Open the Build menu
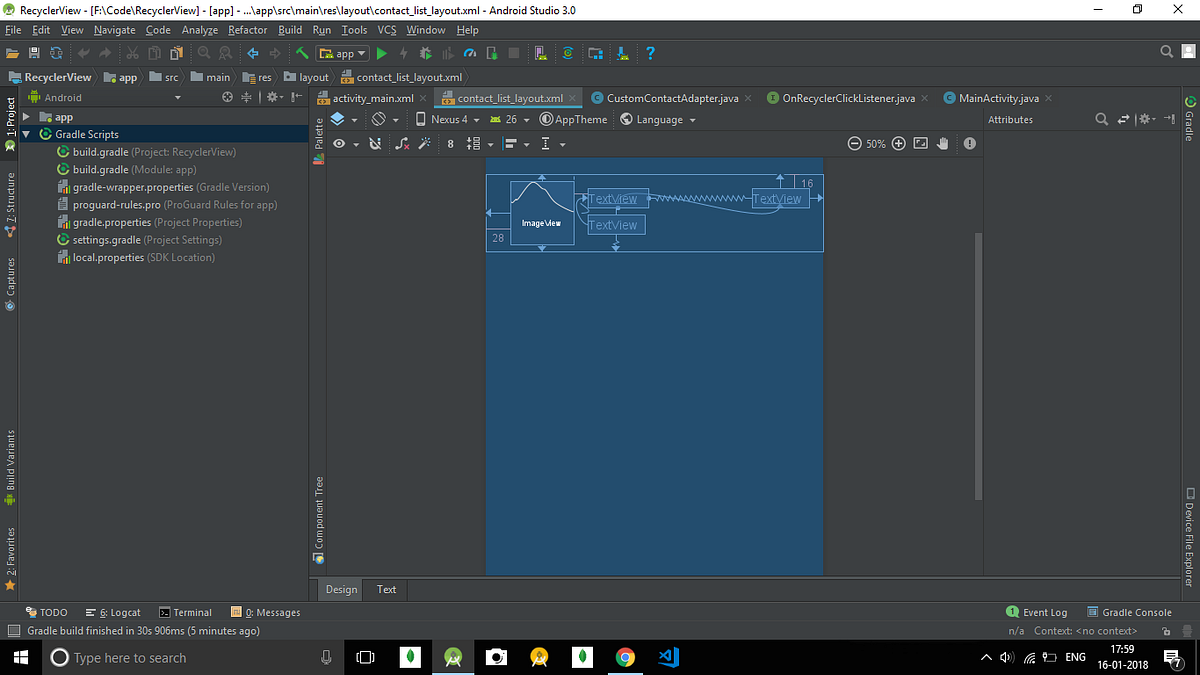 point(290,30)
